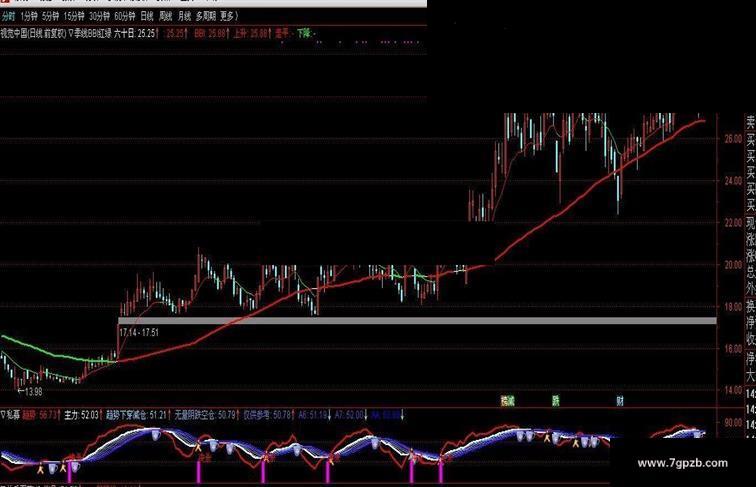The image size is (756, 487).
Task: Click the 趋势下穿减仓: 51.21 label
Action: [x=138, y=415]
